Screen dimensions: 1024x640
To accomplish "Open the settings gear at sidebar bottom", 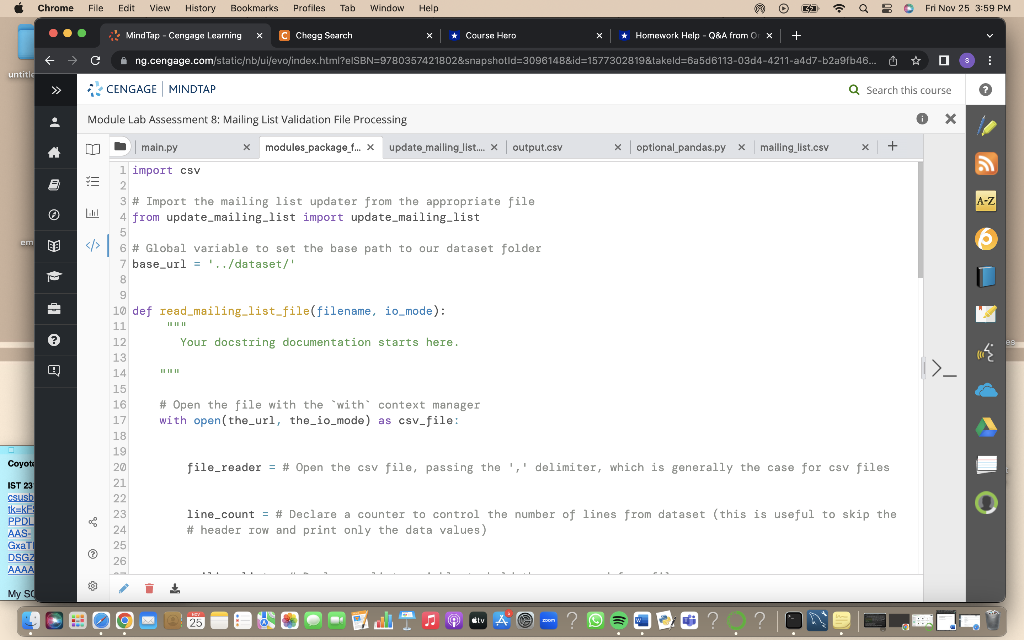I will (x=92, y=588).
